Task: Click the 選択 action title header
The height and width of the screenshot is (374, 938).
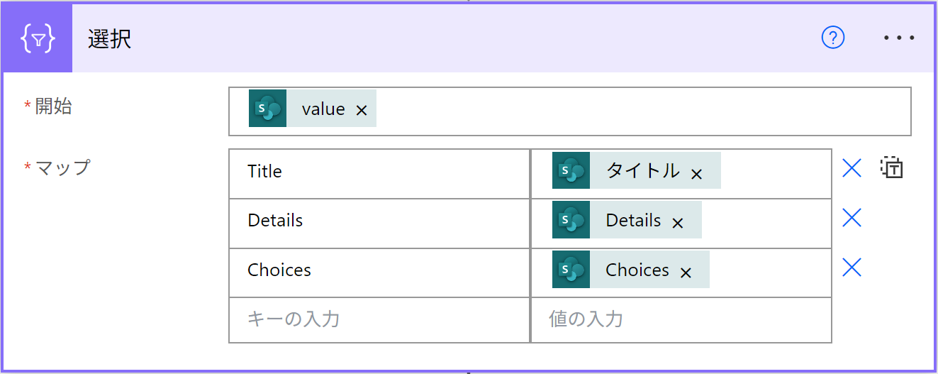Action: (x=110, y=39)
